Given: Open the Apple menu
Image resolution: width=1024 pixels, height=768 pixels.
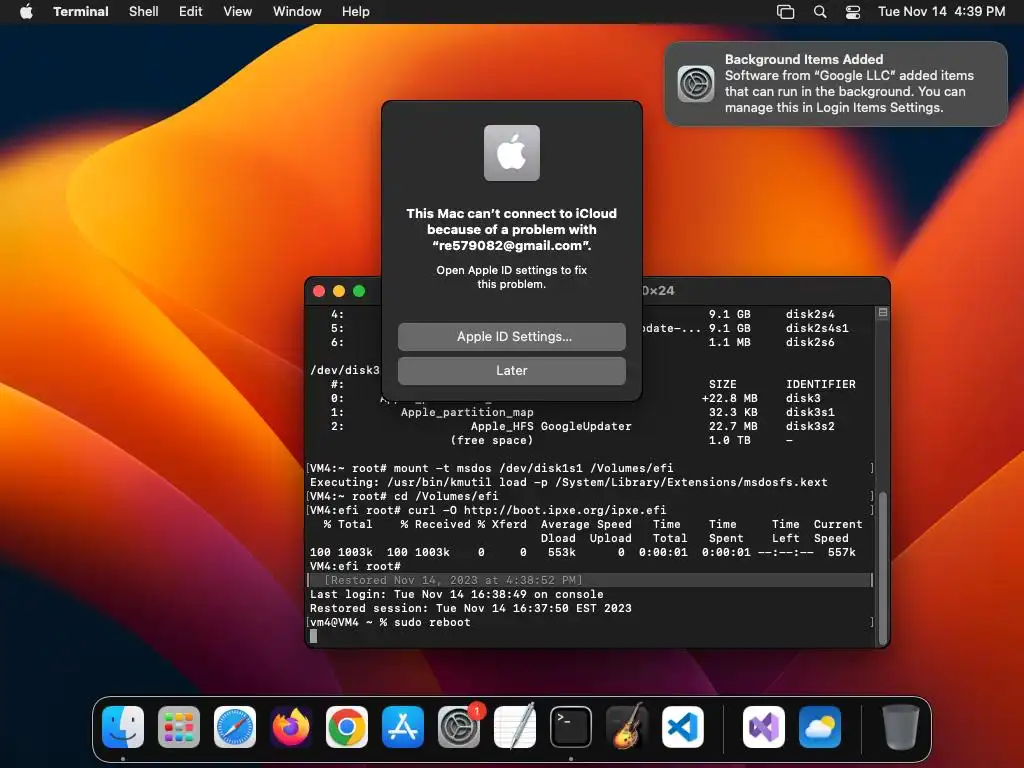Looking at the screenshot, I should click(x=26, y=11).
